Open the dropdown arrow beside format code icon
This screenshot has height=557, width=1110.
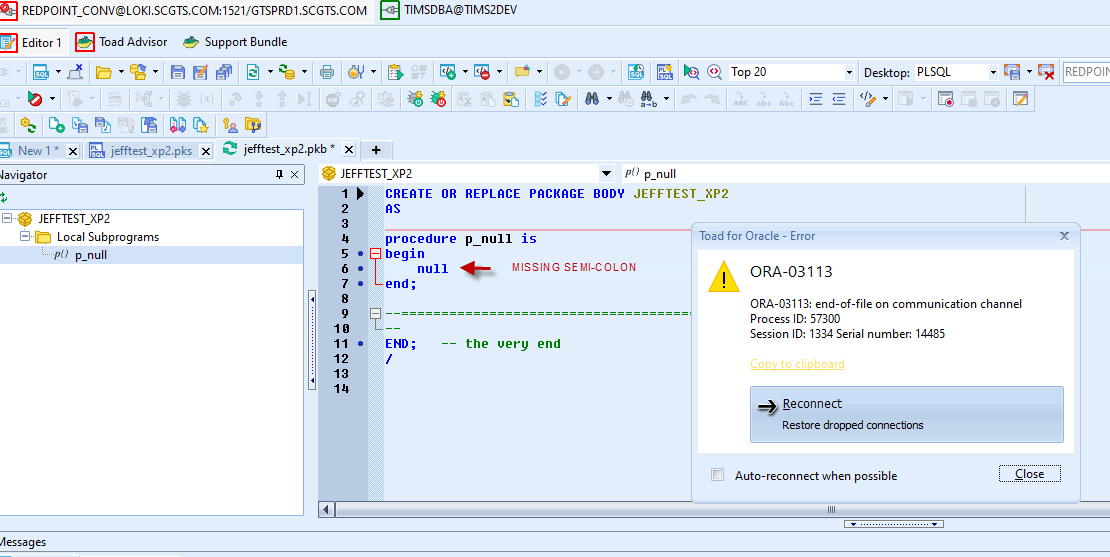click(885, 99)
